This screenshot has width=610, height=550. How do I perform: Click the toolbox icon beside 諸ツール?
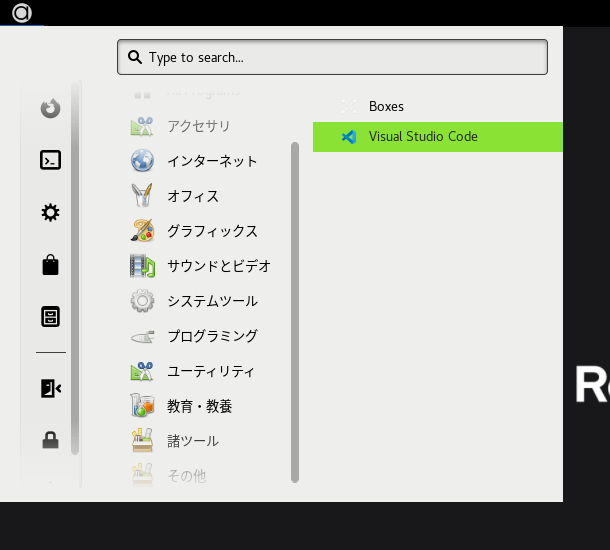pos(142,441)
